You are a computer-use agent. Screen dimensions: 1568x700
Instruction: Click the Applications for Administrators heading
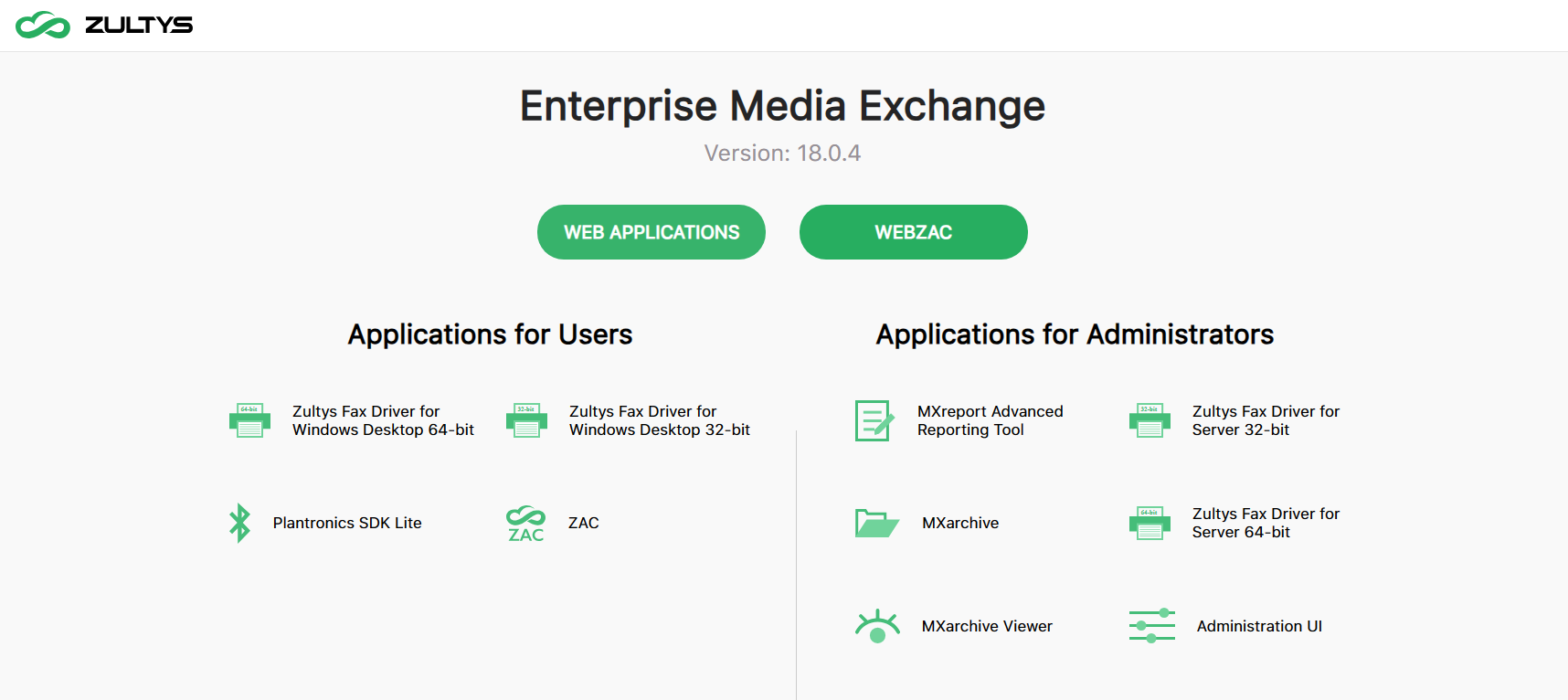point(1075,334)
